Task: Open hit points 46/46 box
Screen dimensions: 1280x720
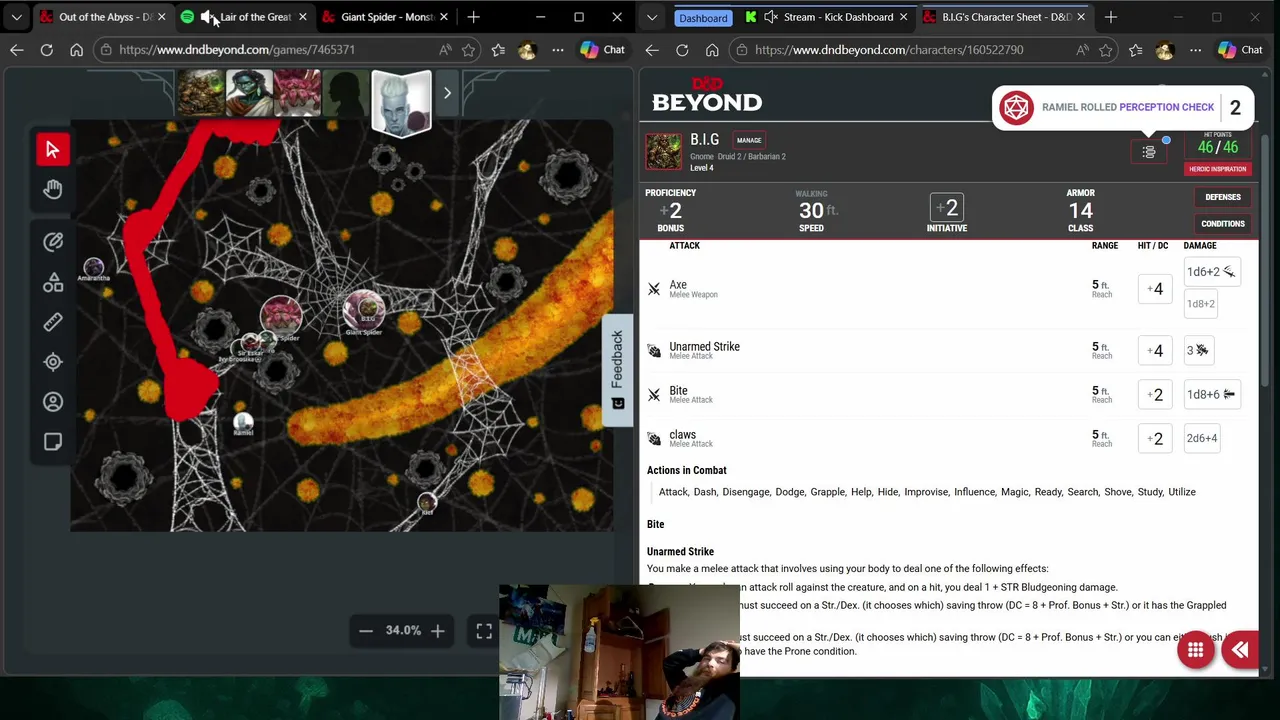Action: point(1217,144)
